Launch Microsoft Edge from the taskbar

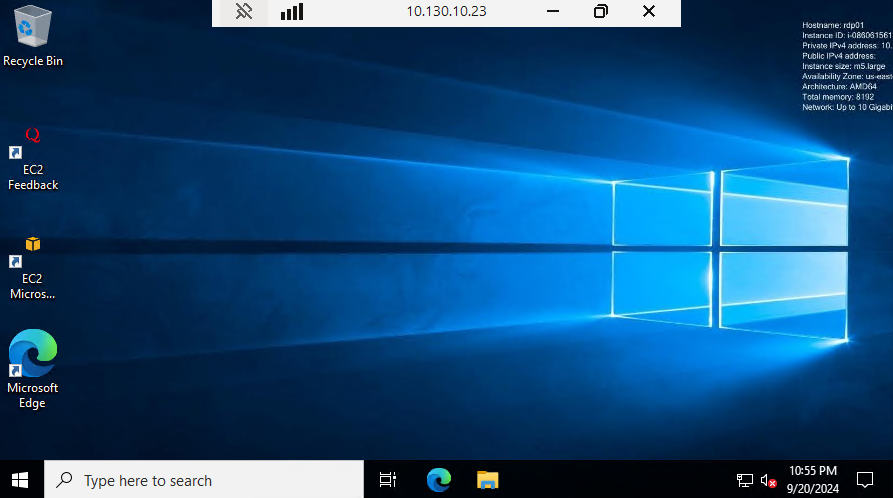pos(438,480)
